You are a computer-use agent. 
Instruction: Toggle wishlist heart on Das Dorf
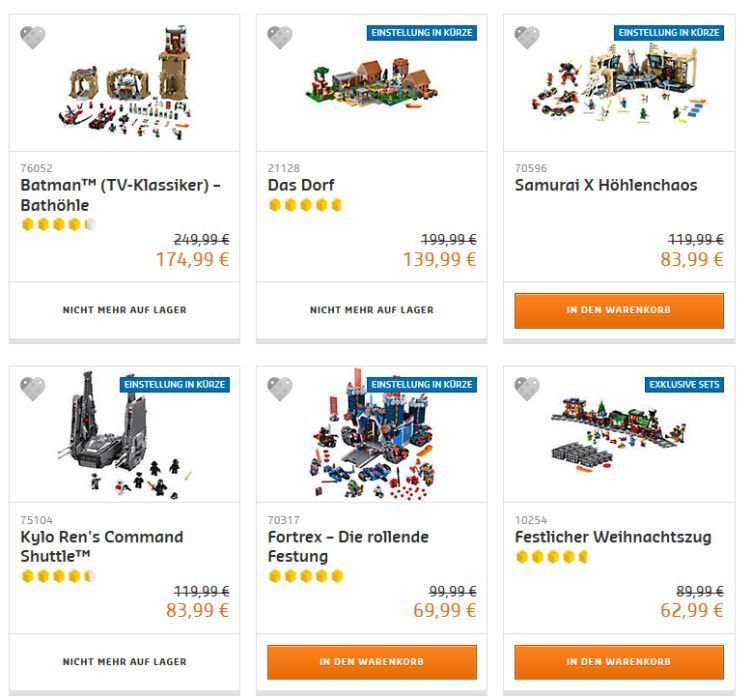(x=280, y=38)
